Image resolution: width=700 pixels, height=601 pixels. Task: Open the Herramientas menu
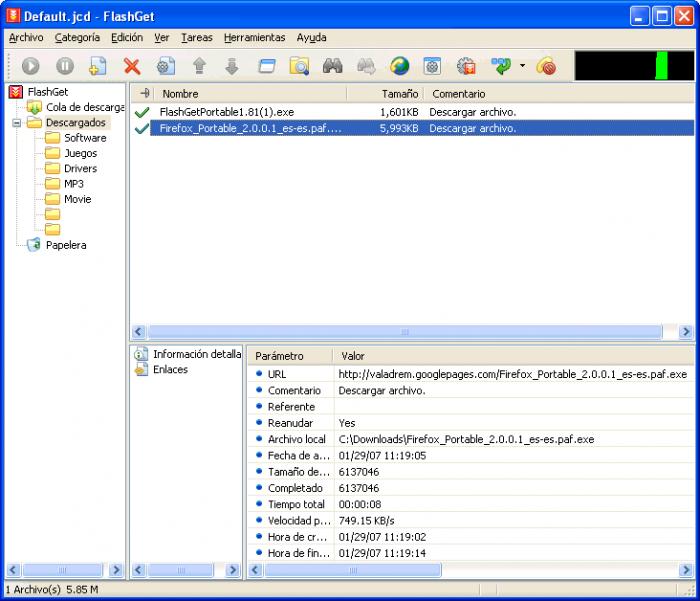click(254, 37)
